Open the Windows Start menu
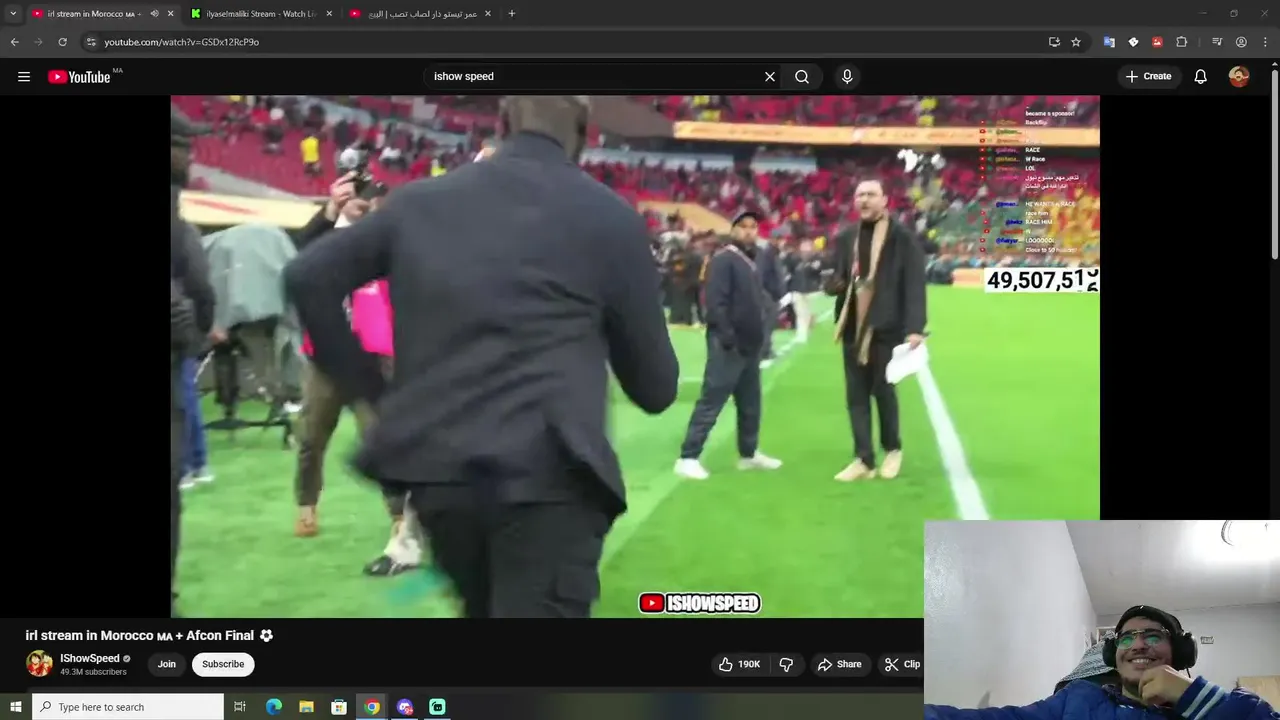 tap(15, 707)
